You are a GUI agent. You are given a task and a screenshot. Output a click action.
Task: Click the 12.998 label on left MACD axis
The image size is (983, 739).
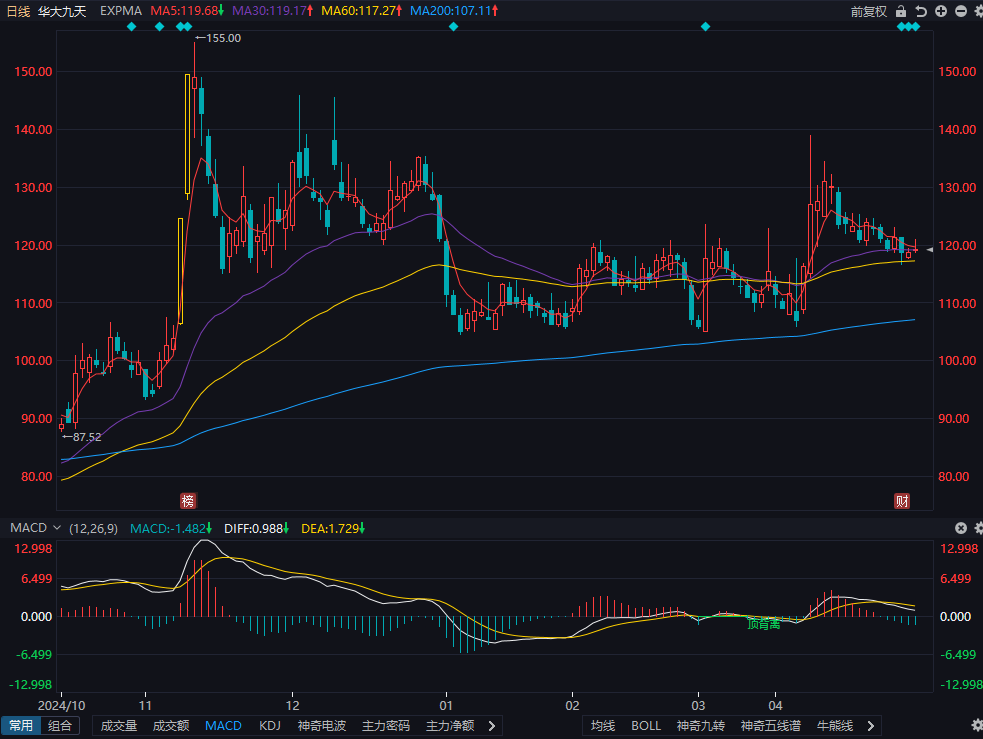click(x=33, y=548)
